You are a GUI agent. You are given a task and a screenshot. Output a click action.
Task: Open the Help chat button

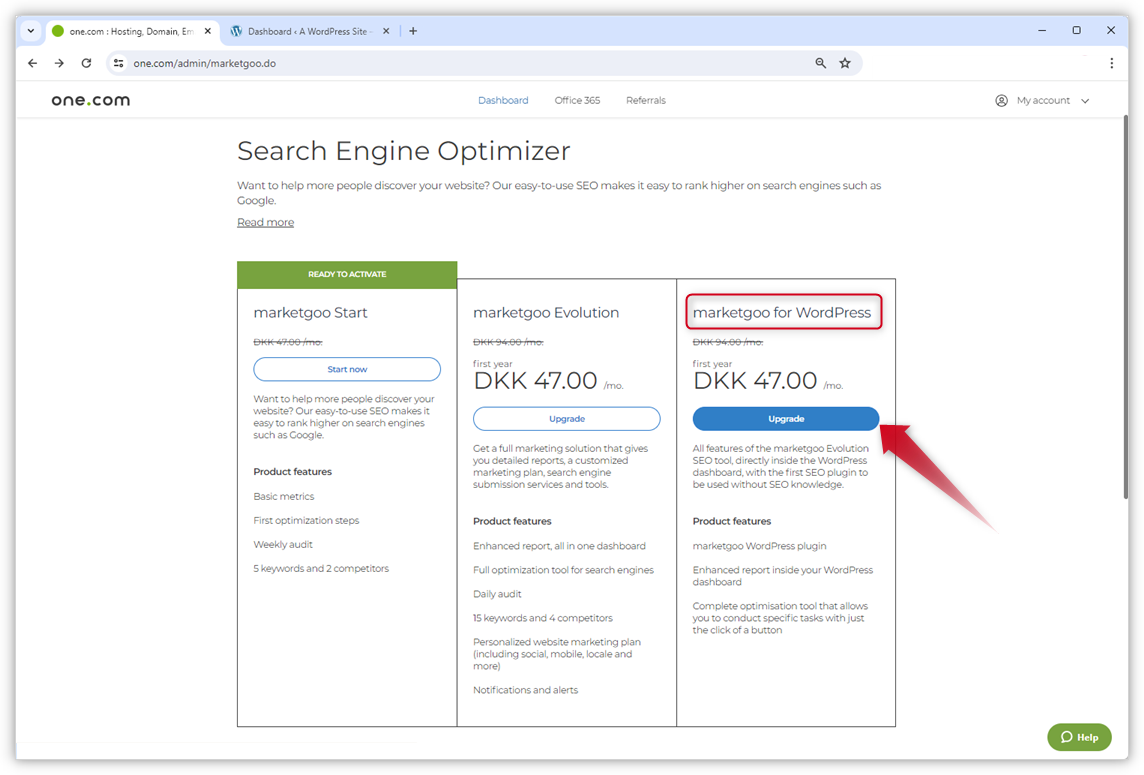coord(1079,737)
